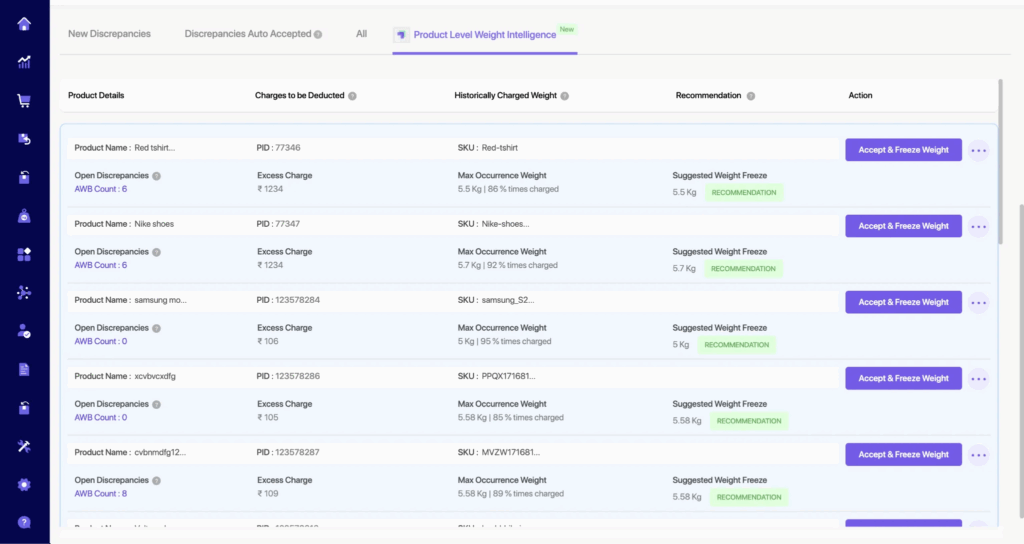Open the shopping cart orders icon
1024x544 pixels.
pyautogui.click(x=24, y=100)
